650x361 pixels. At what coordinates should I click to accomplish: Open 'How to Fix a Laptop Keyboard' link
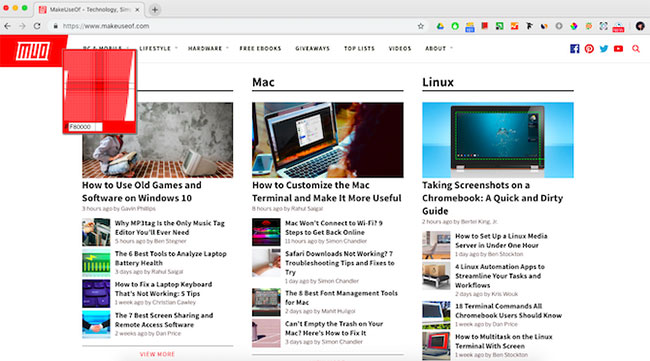pyautogui.click(x=163, y=289)
